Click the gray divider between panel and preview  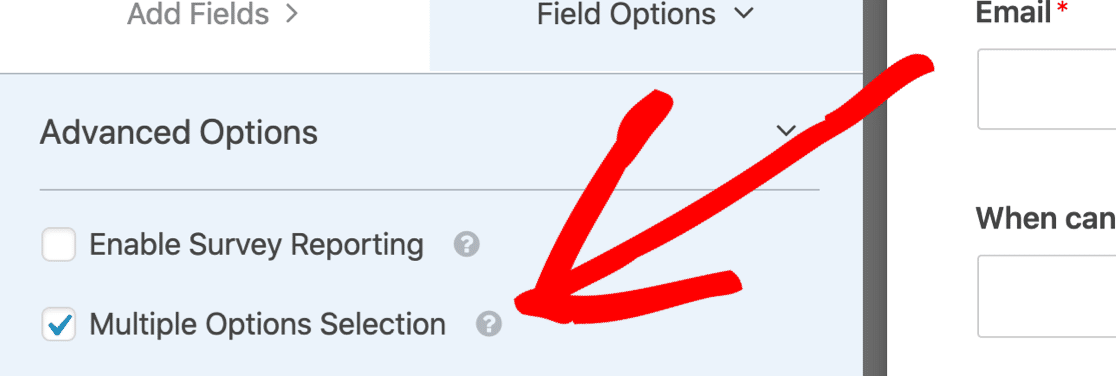[875, 188]
